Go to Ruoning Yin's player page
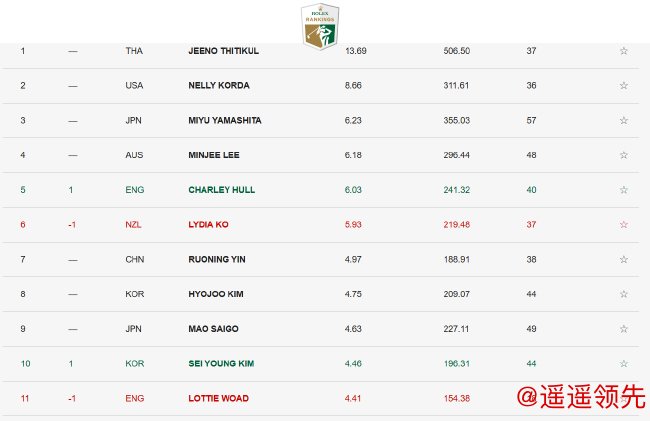The width and height of the screenshot is (650, 421). tap(216, 259)
